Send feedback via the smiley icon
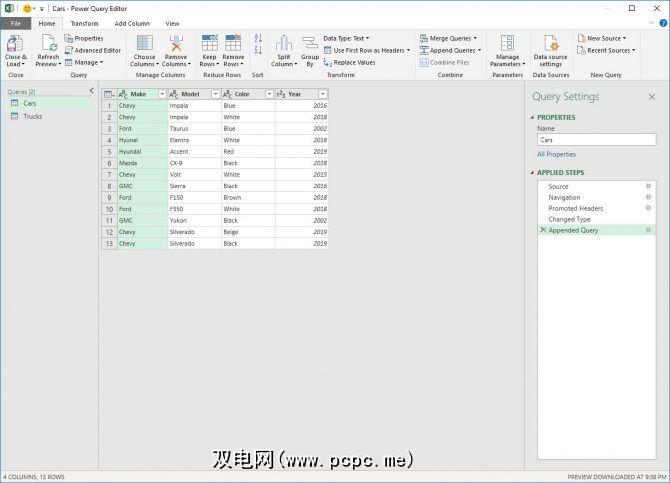The image size is (670, 483). 27,9
